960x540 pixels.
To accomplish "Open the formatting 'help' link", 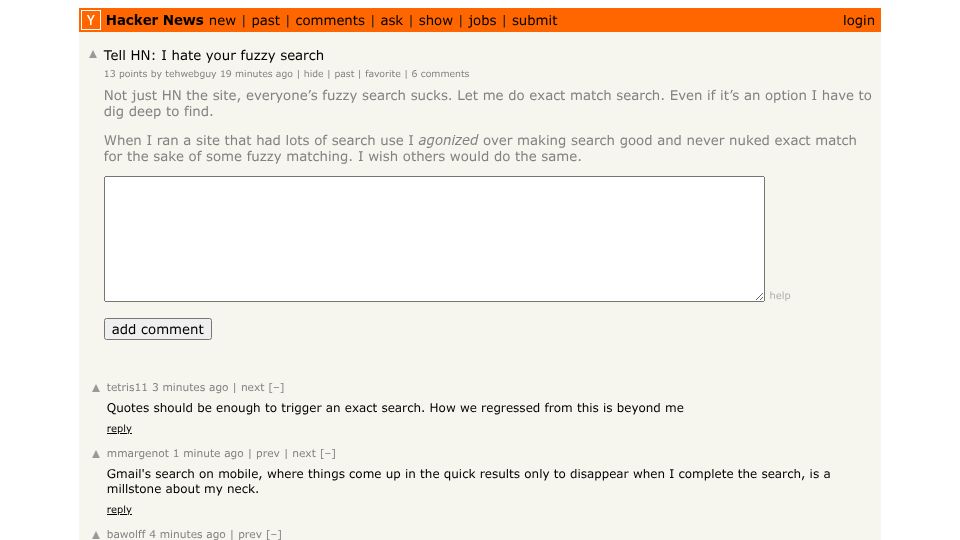I will point(780,295).
